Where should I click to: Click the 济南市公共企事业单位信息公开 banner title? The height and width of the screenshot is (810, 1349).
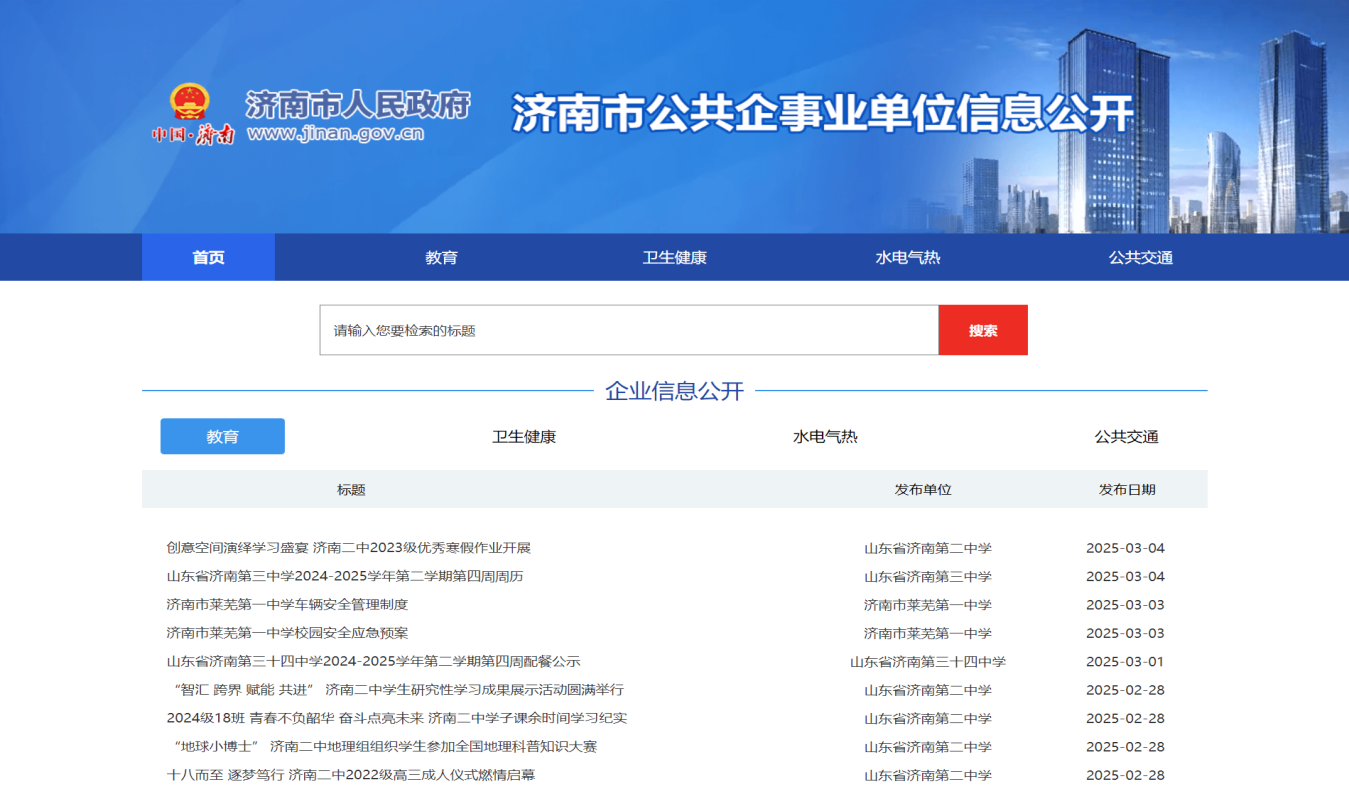click(x=819, y=113)
